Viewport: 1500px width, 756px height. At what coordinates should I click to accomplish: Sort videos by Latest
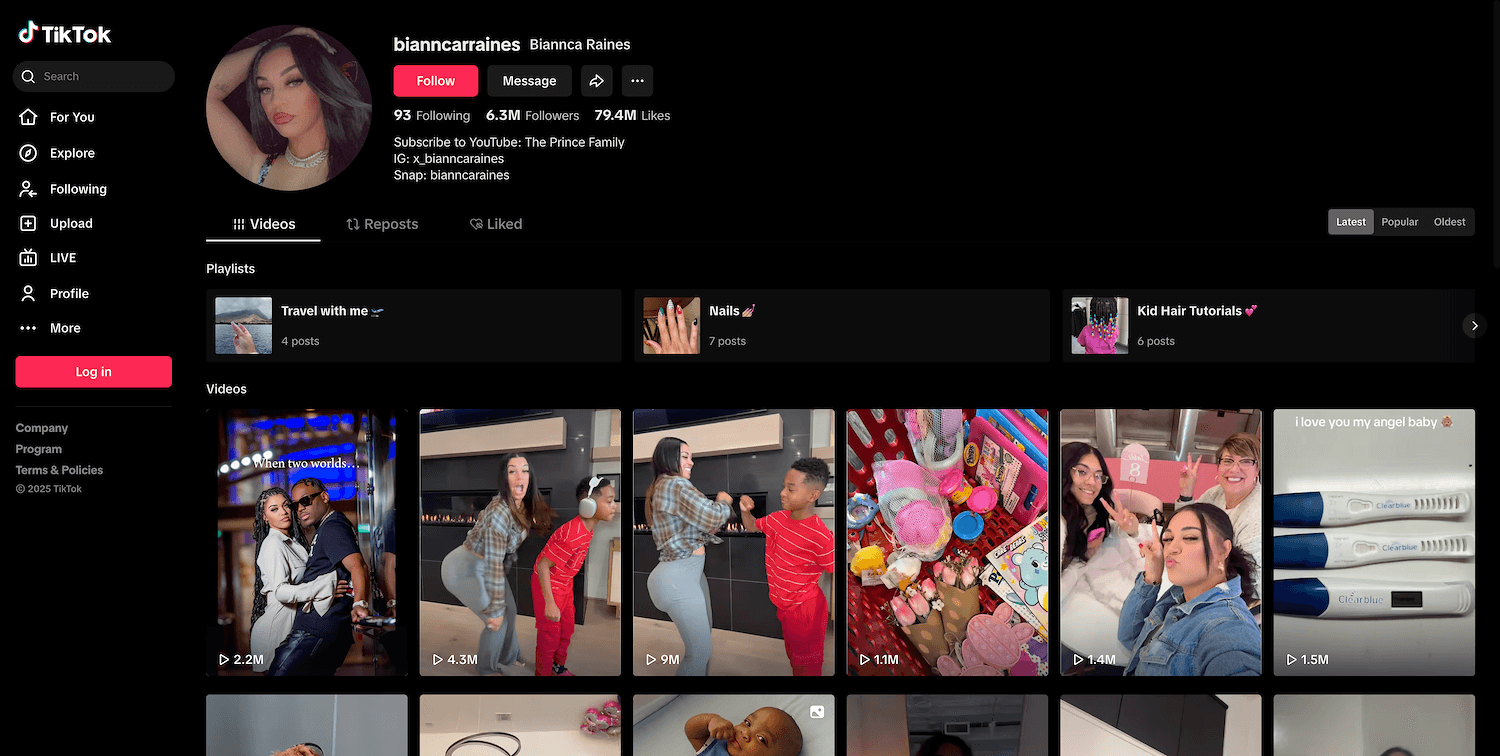(x=1350, y=222)
